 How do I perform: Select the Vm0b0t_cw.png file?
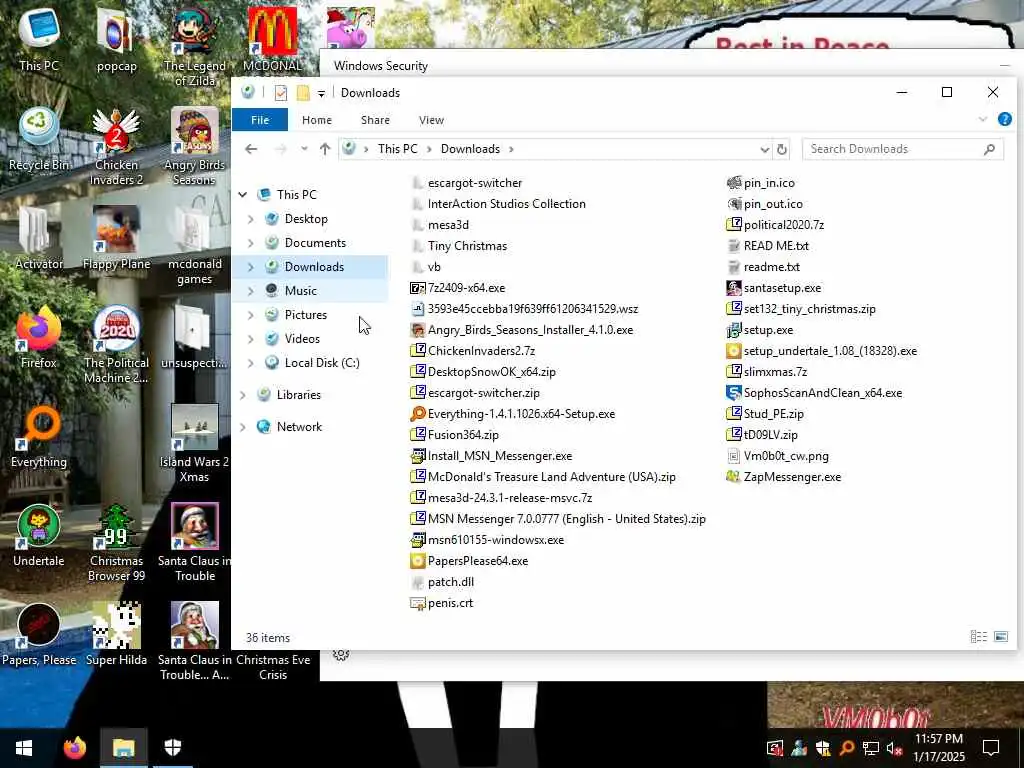[x=778, y=456]
